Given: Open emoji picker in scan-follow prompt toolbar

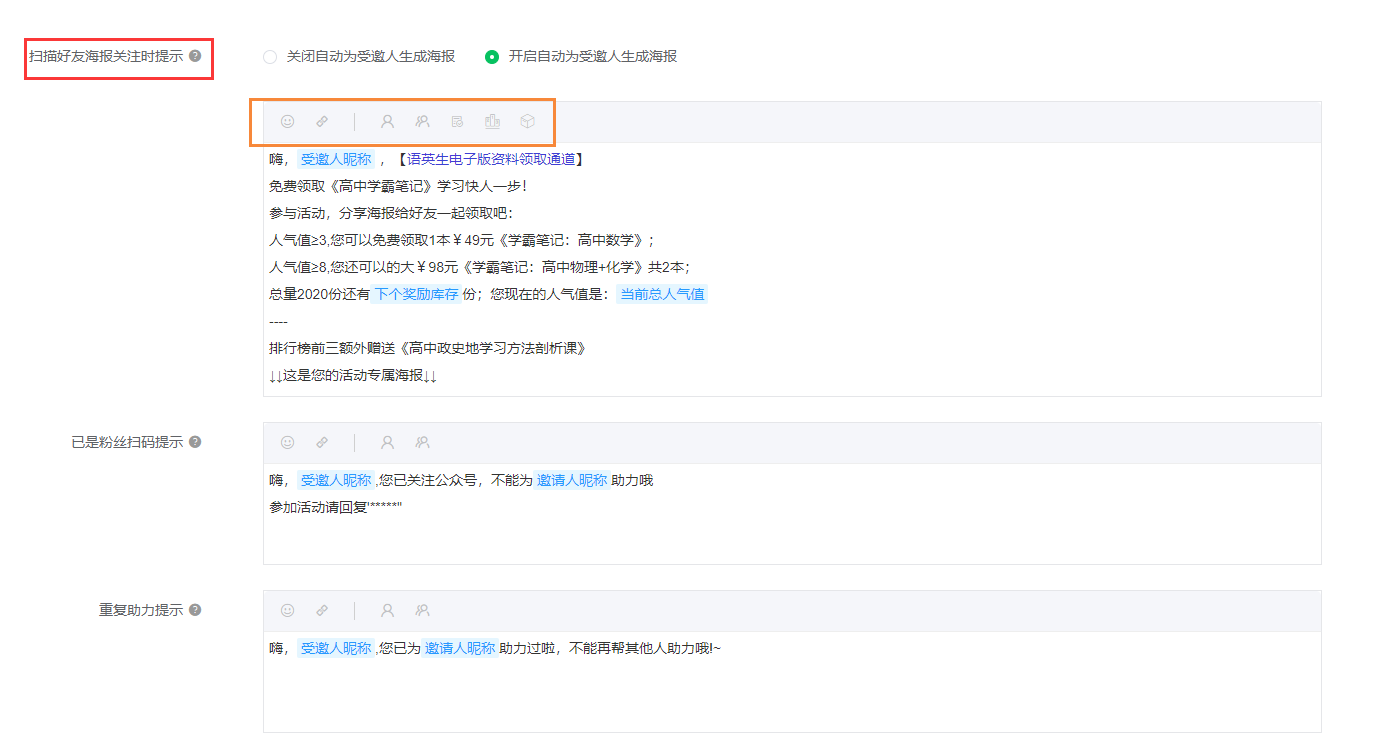Looking at the screenshot, I should [287, 122].
